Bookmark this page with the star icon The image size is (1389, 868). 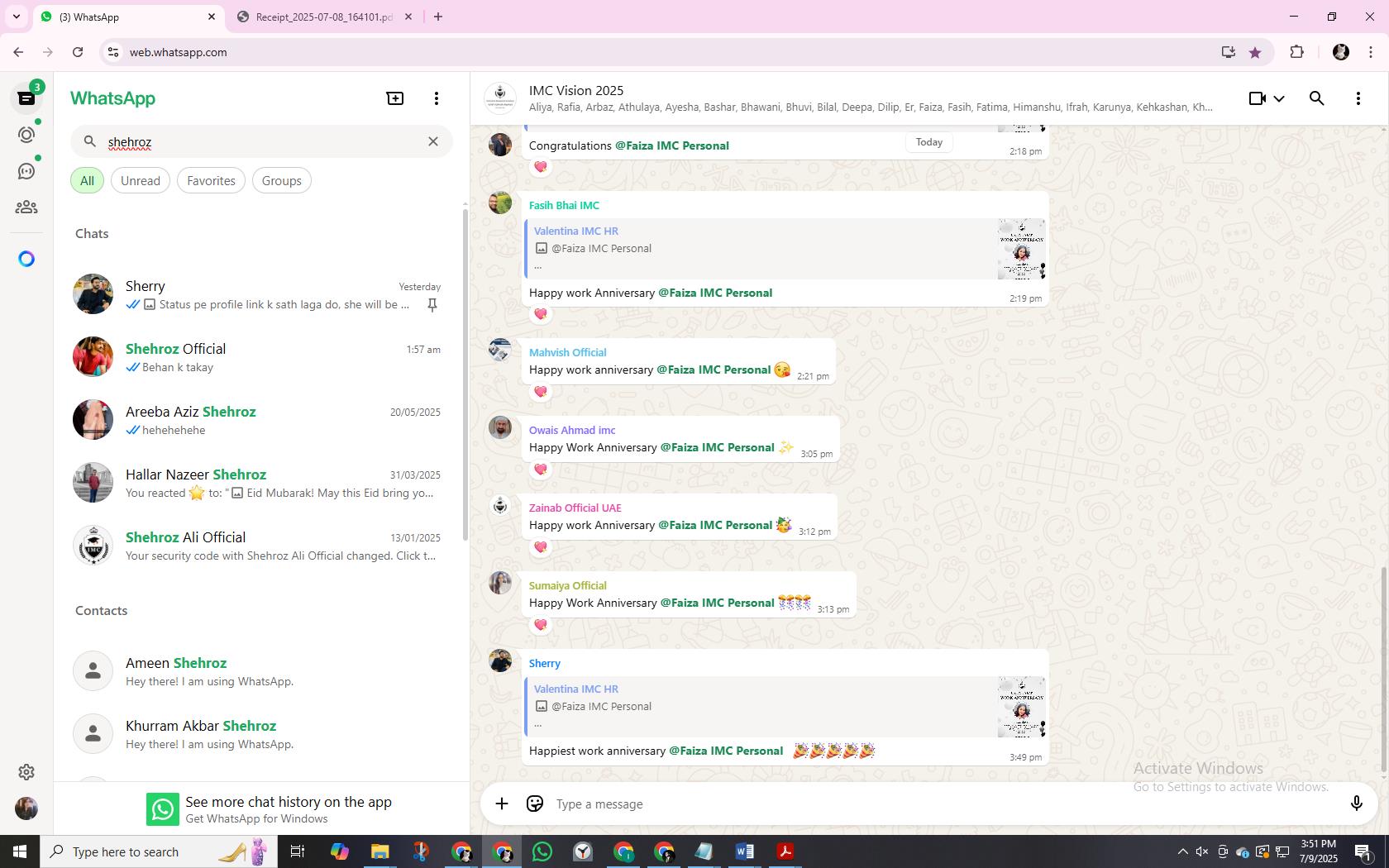point(1255,52)
